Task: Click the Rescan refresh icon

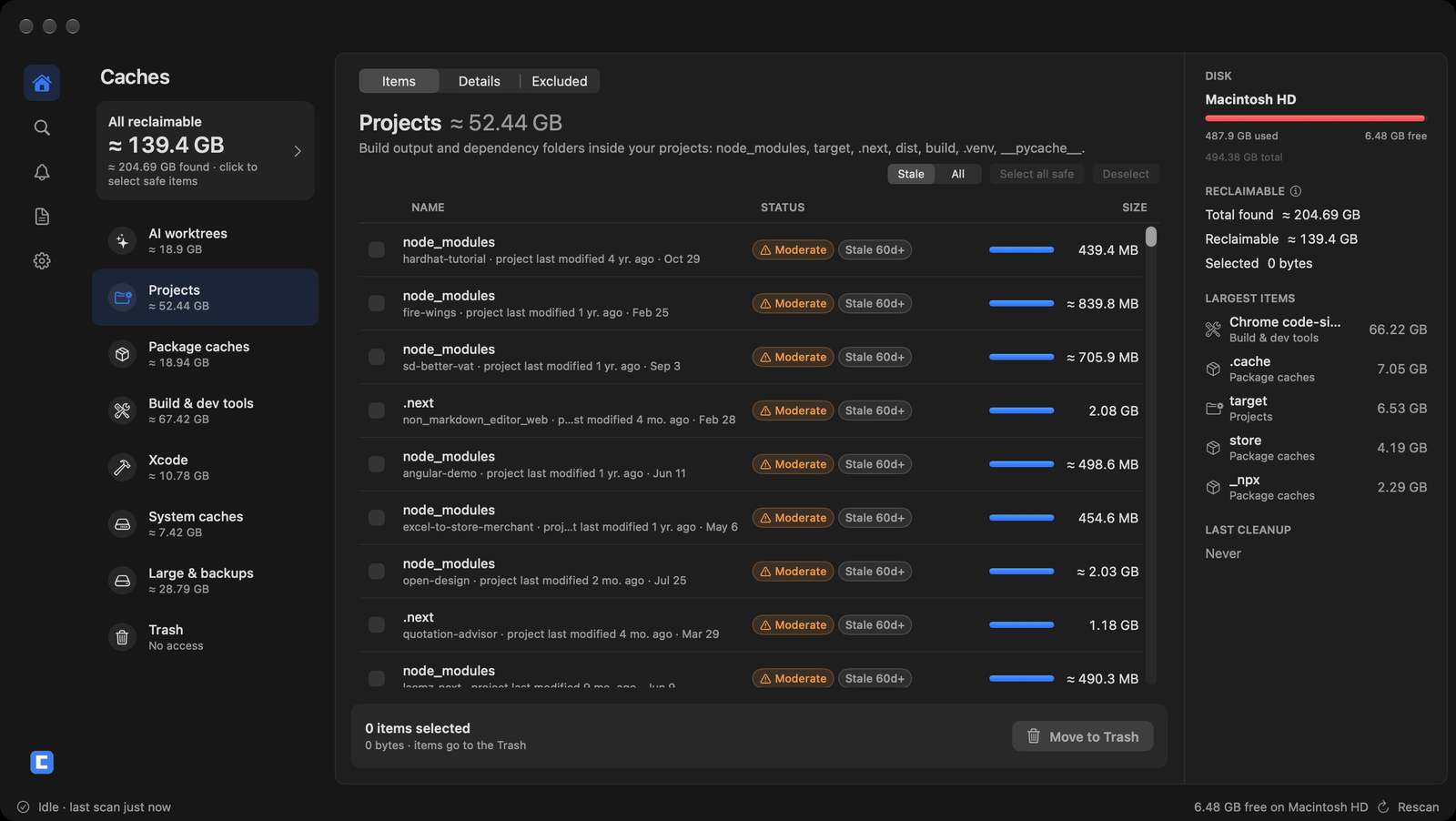Action: [x=1383, y=807]
